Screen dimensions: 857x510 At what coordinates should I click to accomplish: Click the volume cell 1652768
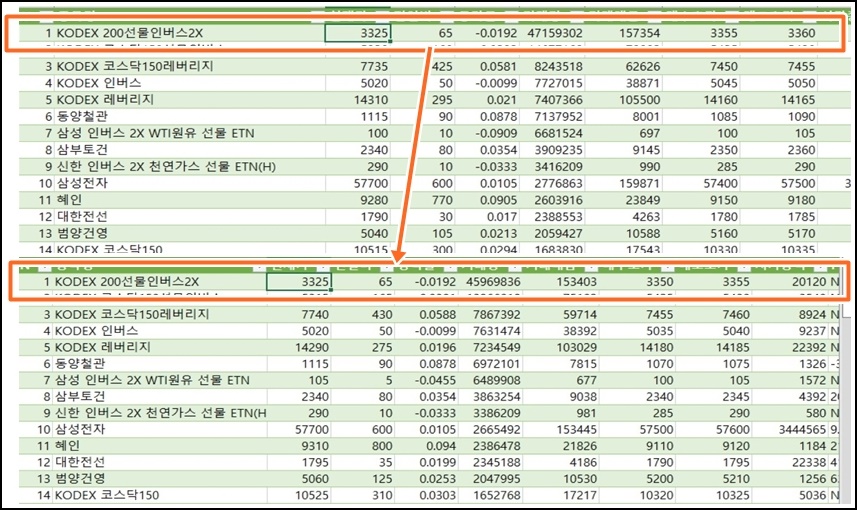(x=490, y=495)
